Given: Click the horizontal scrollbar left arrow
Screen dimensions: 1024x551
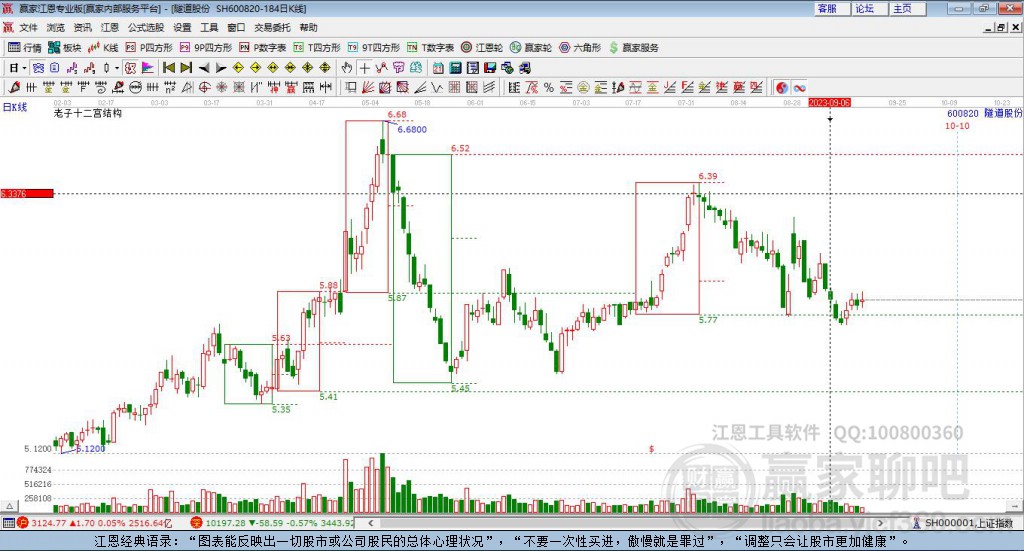Looking at the screenshot, I should pos(371,523).
